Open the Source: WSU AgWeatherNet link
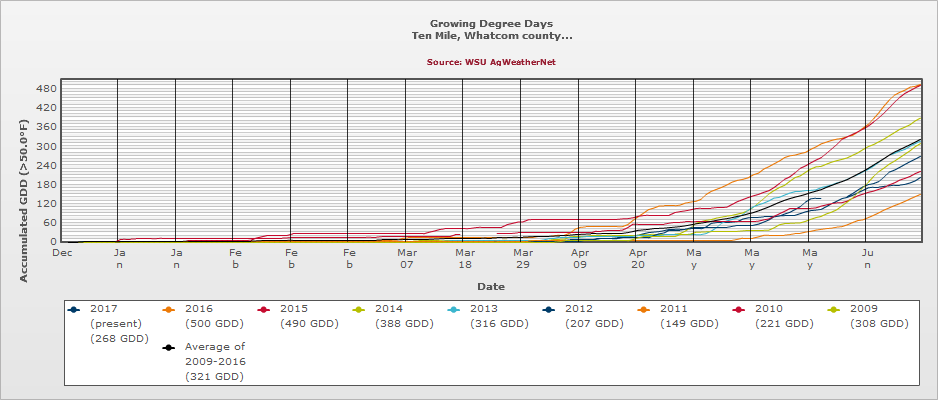The image size is (938, 400). pyautogui.click(x=490, y=62)
